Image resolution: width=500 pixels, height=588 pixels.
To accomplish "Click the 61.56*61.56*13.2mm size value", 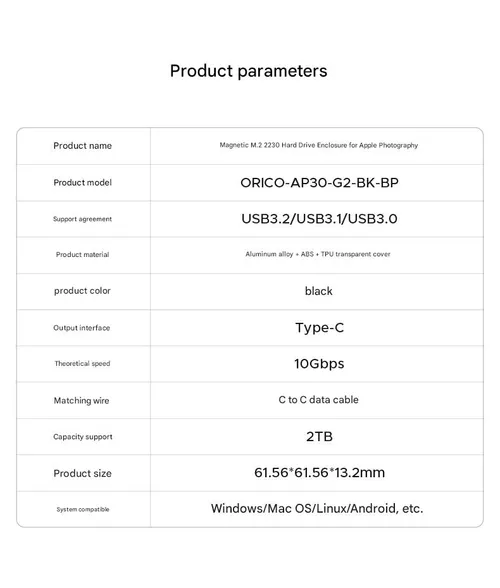I will (x=319, y=472).
